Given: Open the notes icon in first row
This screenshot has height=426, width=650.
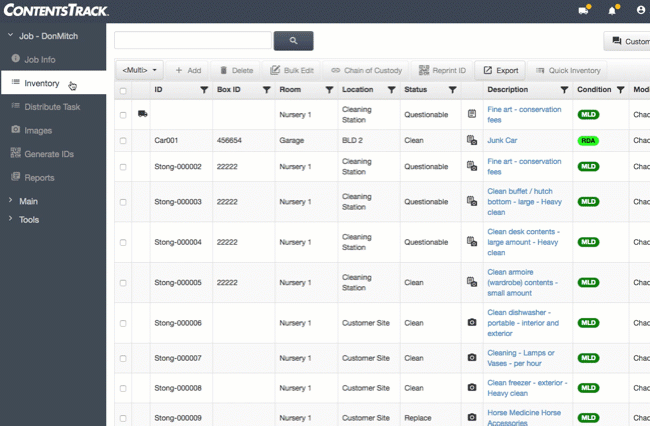Looking at the screenshot, I should coord(472,114).
